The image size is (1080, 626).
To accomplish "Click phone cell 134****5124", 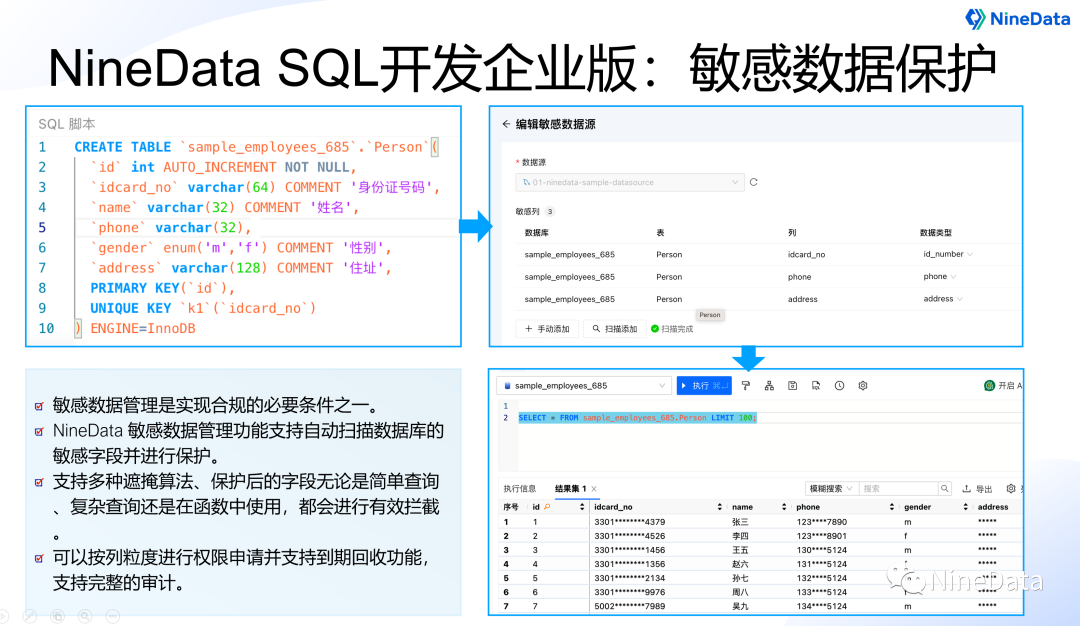I will tap(822, 606).
